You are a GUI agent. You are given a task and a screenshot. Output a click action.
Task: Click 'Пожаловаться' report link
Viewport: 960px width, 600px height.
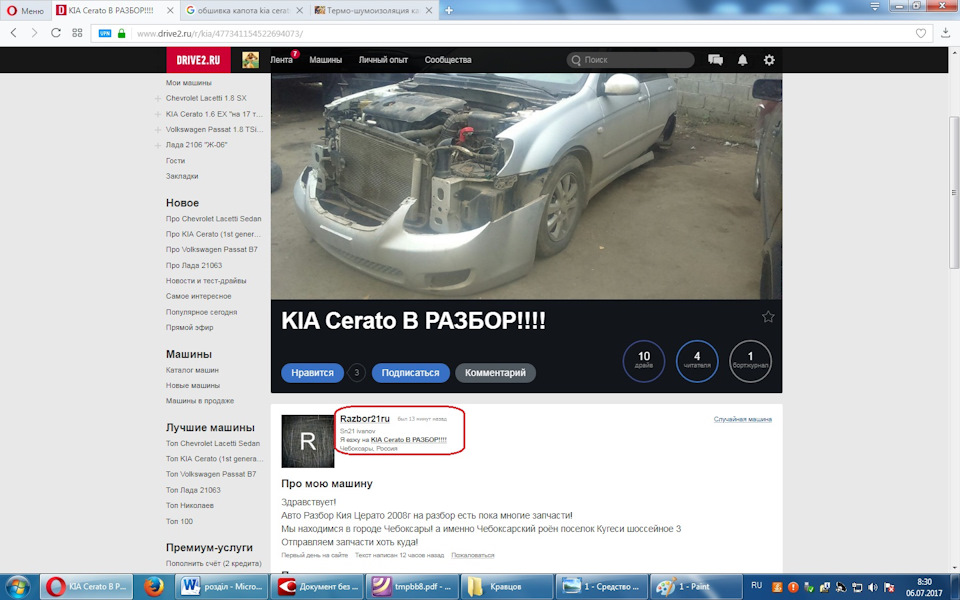pyautogui.click(x=473, y=555)
